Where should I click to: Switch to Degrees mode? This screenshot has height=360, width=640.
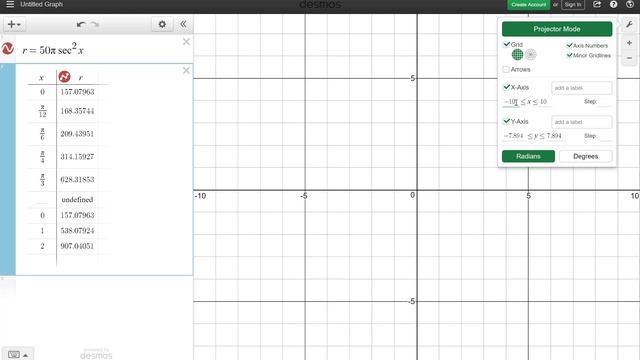pyautogui.click(x=585, y=156)
